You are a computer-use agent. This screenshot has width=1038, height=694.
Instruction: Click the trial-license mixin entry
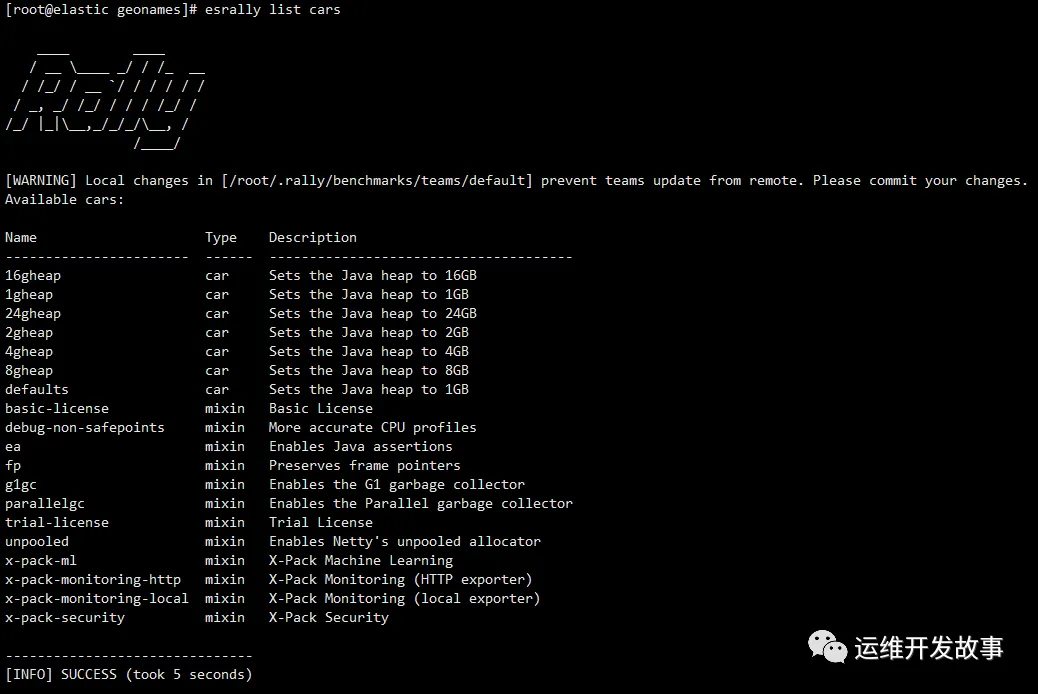[57, 522]
